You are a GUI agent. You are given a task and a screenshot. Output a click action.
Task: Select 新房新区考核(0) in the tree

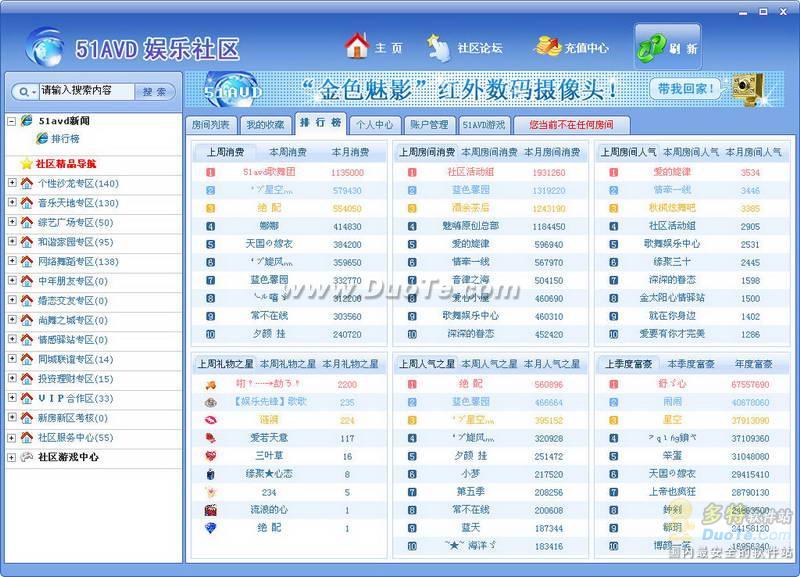73,418
